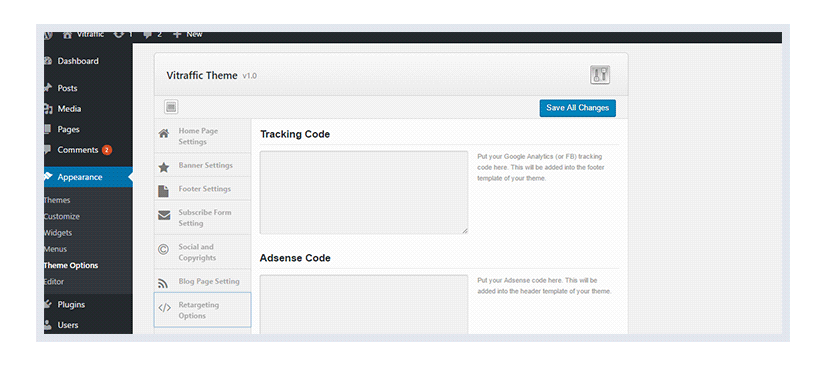Open comments bubble icon in admin bar

click(x=148, y=35)
